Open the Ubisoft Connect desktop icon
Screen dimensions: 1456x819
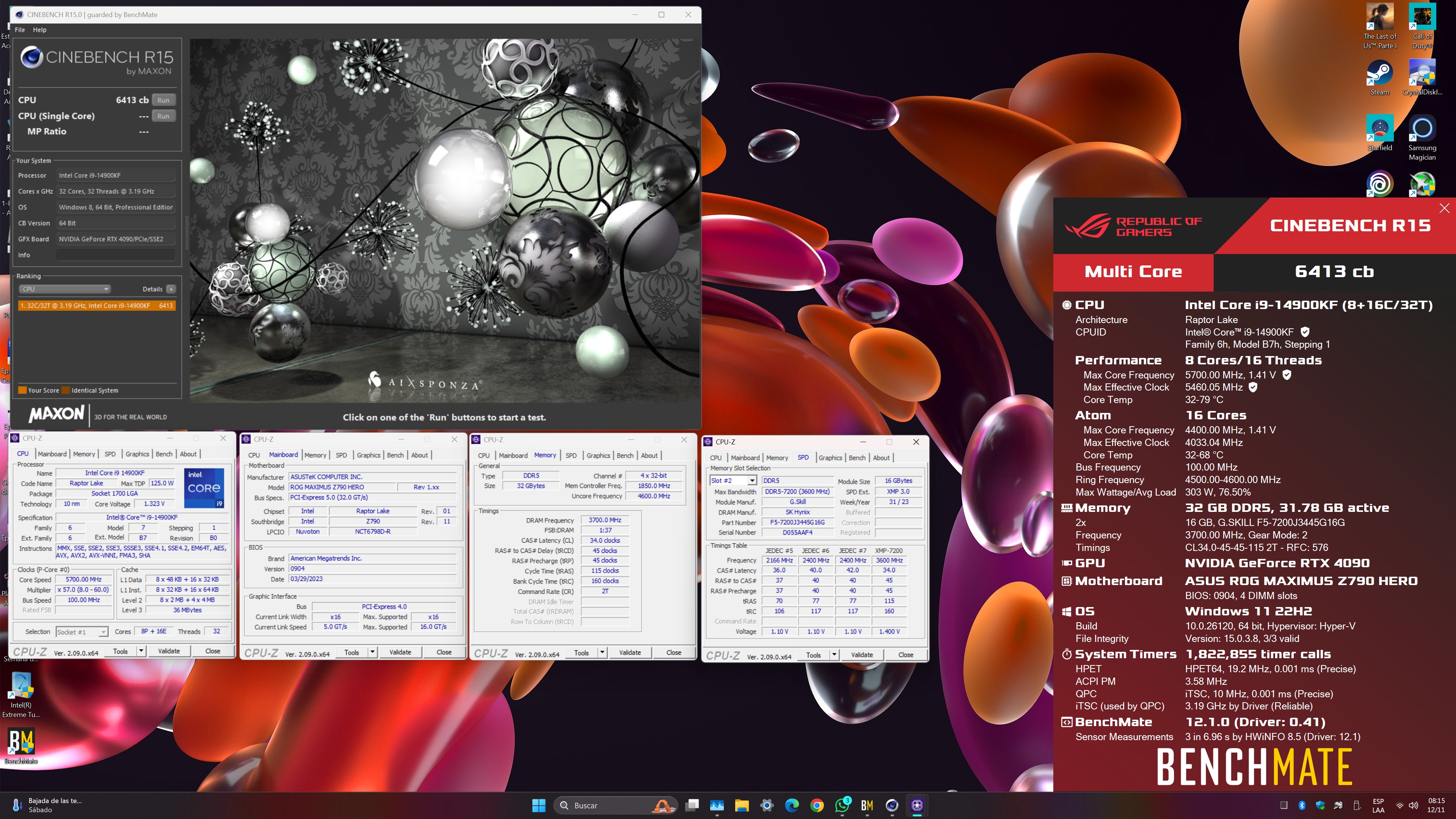[1380, 184]
